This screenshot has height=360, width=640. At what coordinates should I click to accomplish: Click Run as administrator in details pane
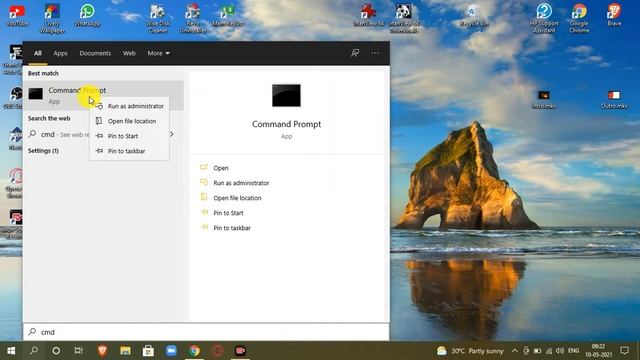coord(241,183)
